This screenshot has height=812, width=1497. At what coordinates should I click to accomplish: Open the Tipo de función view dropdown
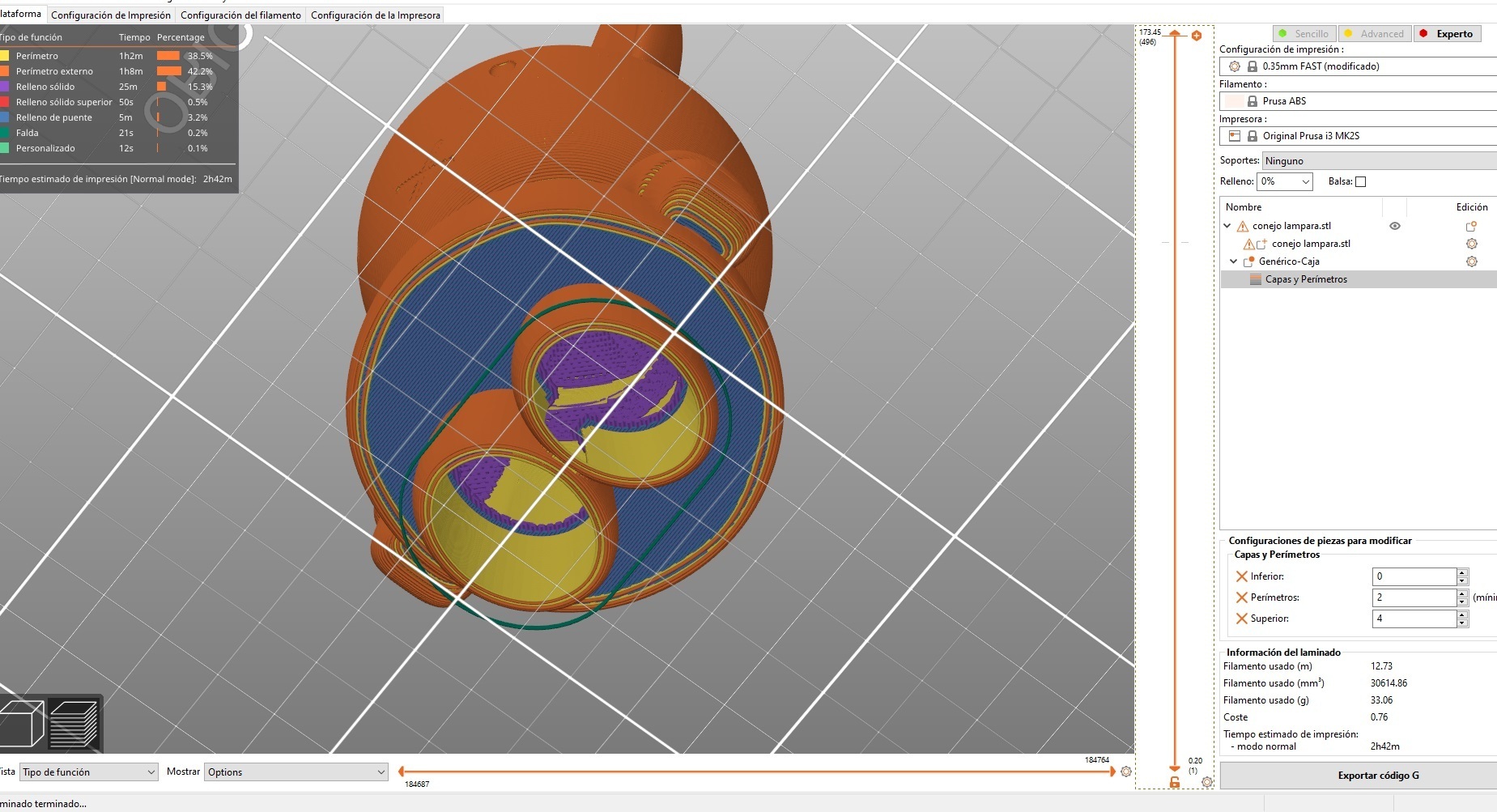coord(88,772)
